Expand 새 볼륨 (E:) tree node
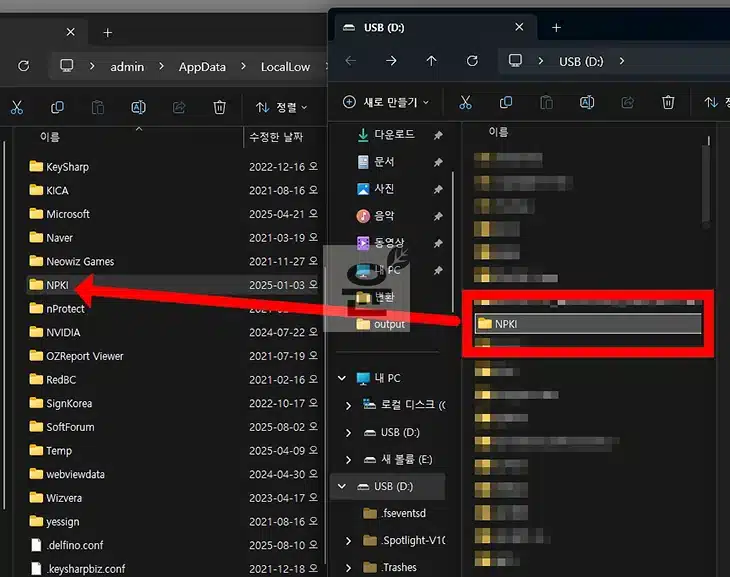 [348, 460]
